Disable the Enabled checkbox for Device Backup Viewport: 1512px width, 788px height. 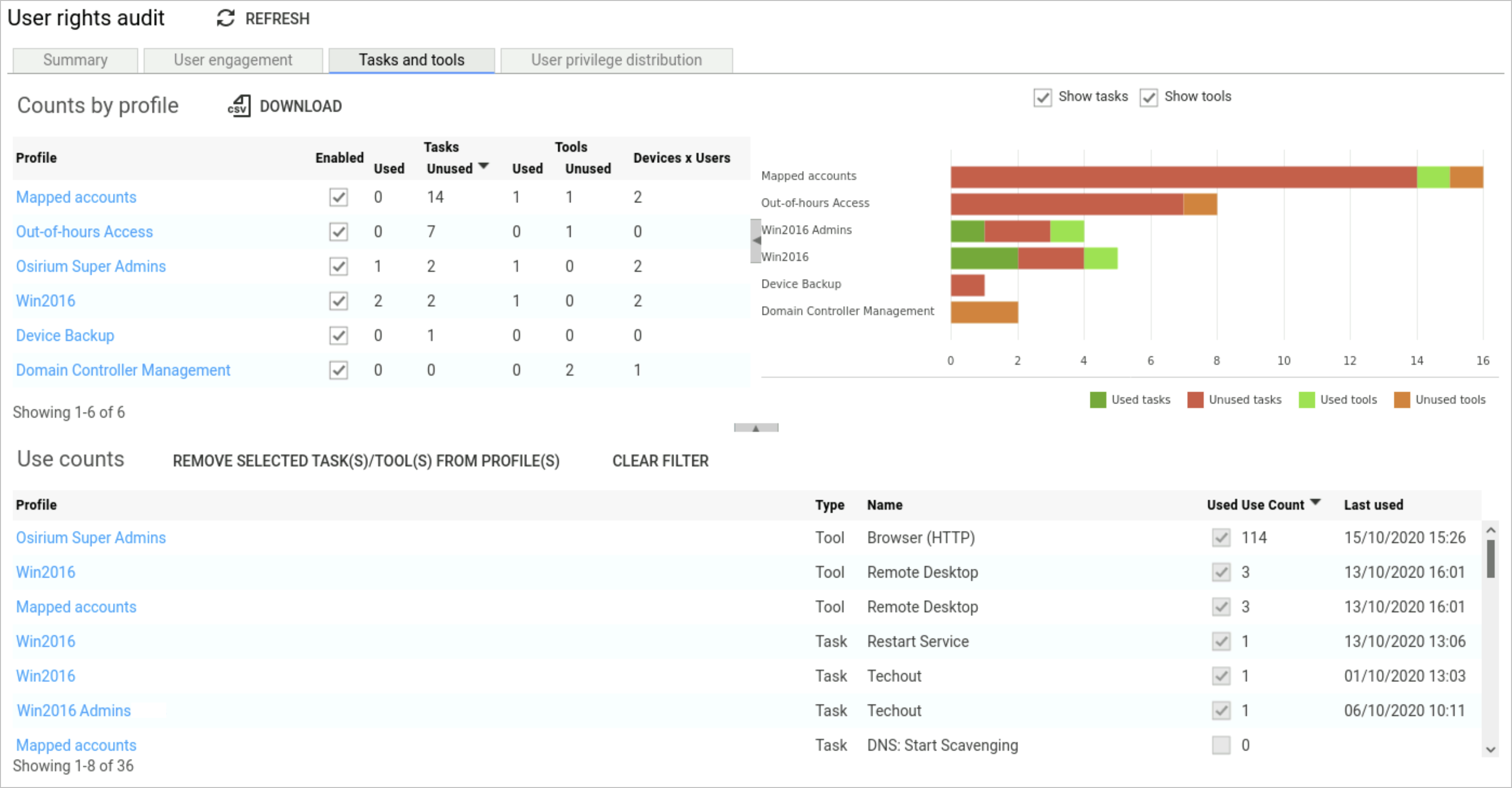[x=338, y=335]
